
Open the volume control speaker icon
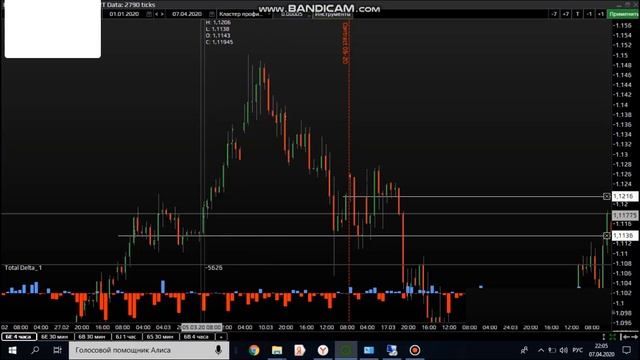click(x=564, y=350)
